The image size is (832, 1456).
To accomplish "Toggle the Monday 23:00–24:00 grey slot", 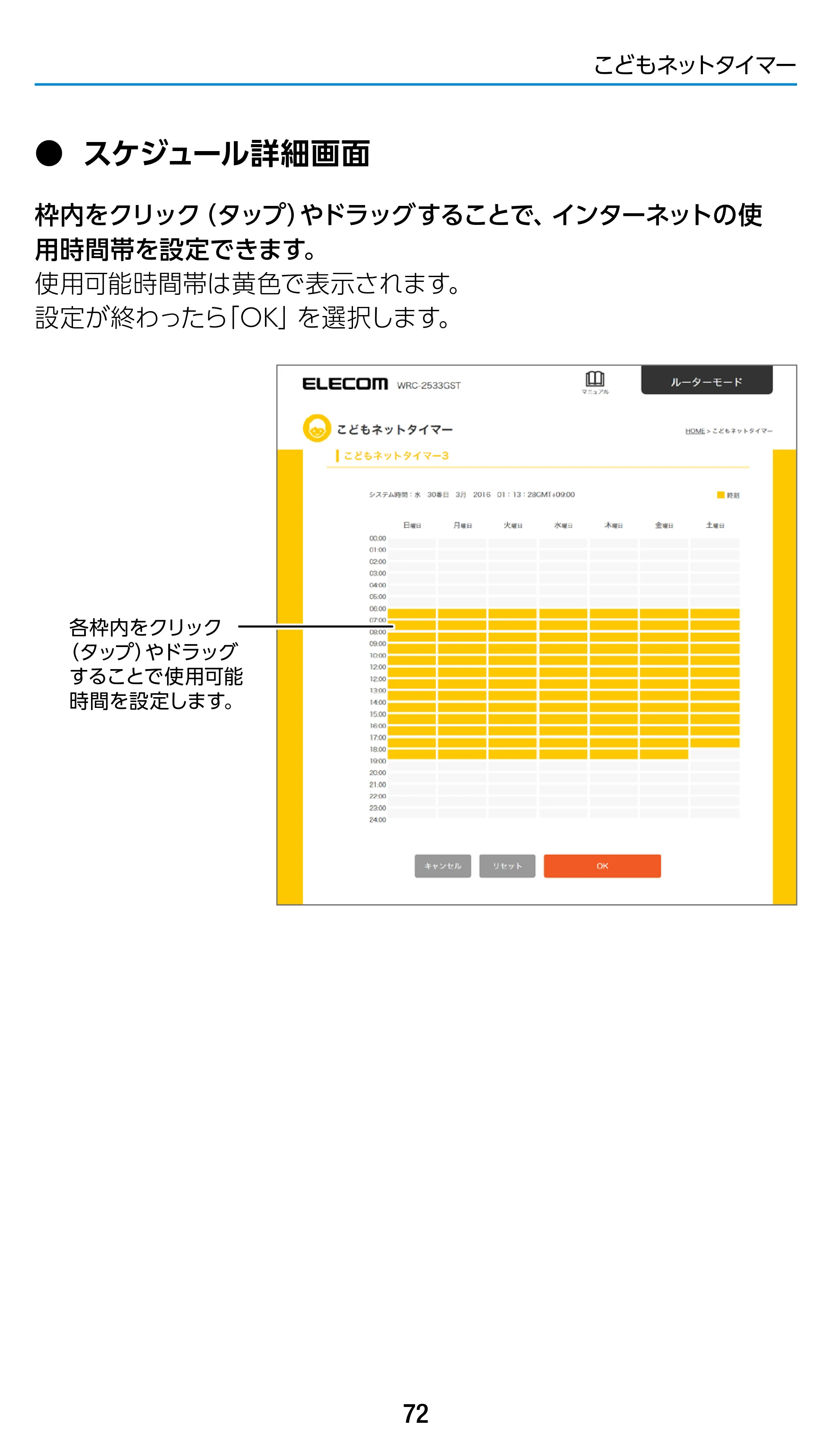I will pos(462,813).
